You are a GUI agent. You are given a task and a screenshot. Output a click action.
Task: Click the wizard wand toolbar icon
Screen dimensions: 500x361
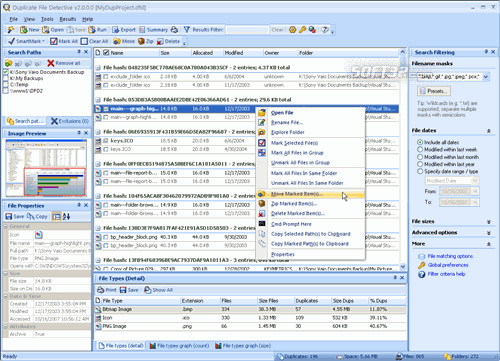11,30
